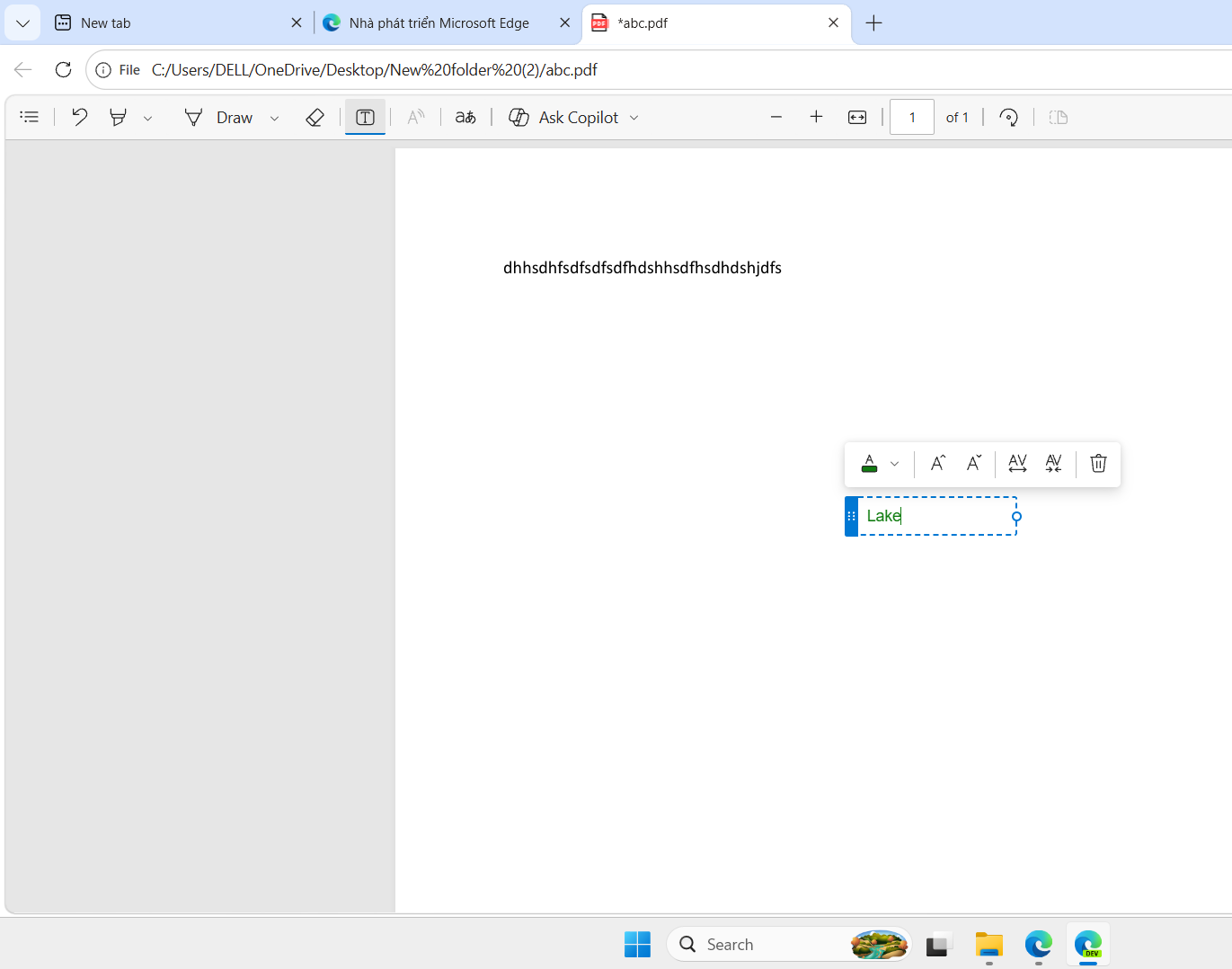Screen dimensions: 1232x969
Task: Click the text box resize handle
Action: pyautogui.click(x=1016, y=517)
